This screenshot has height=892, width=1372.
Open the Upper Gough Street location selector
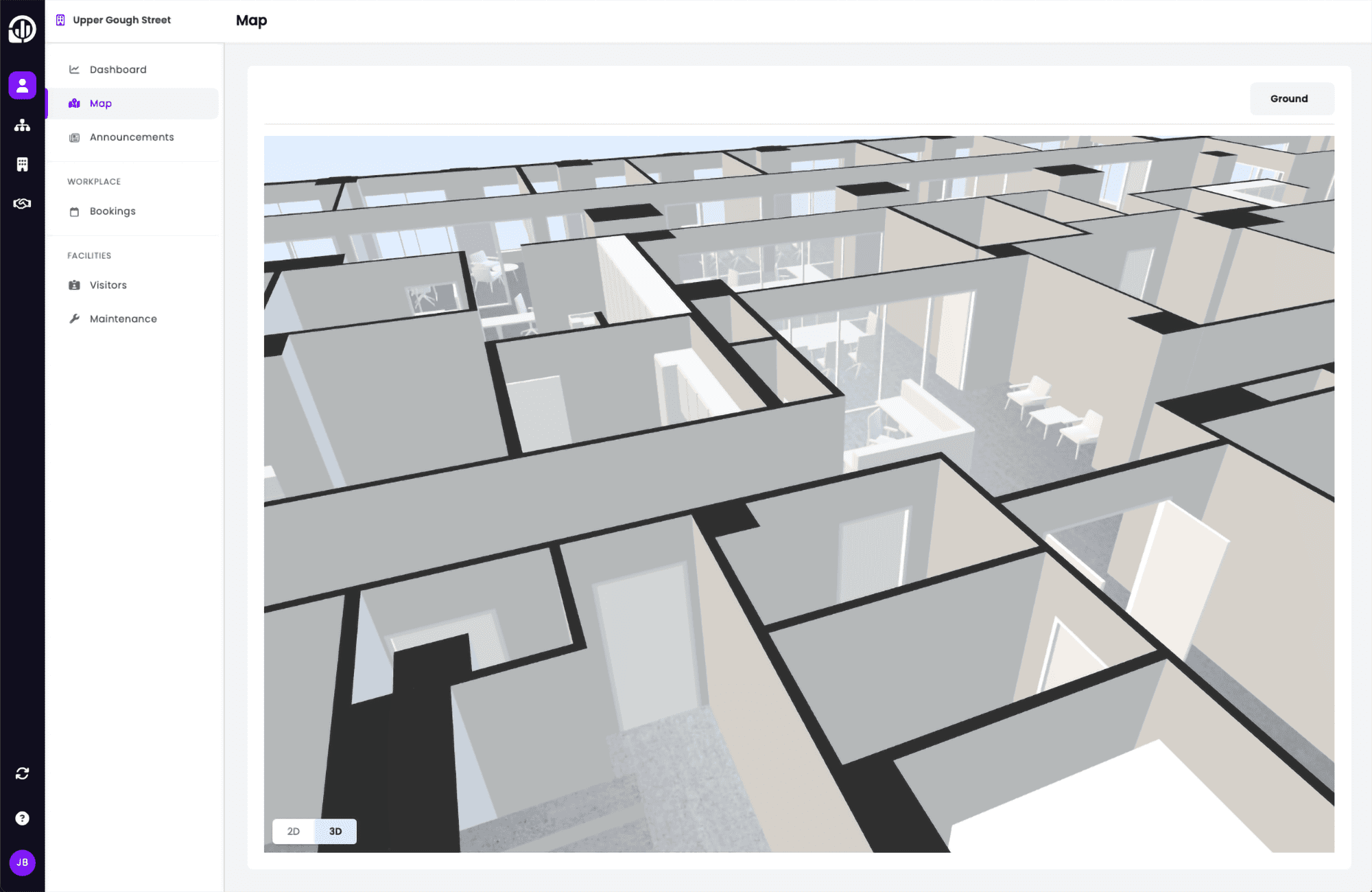coord(121,20)
